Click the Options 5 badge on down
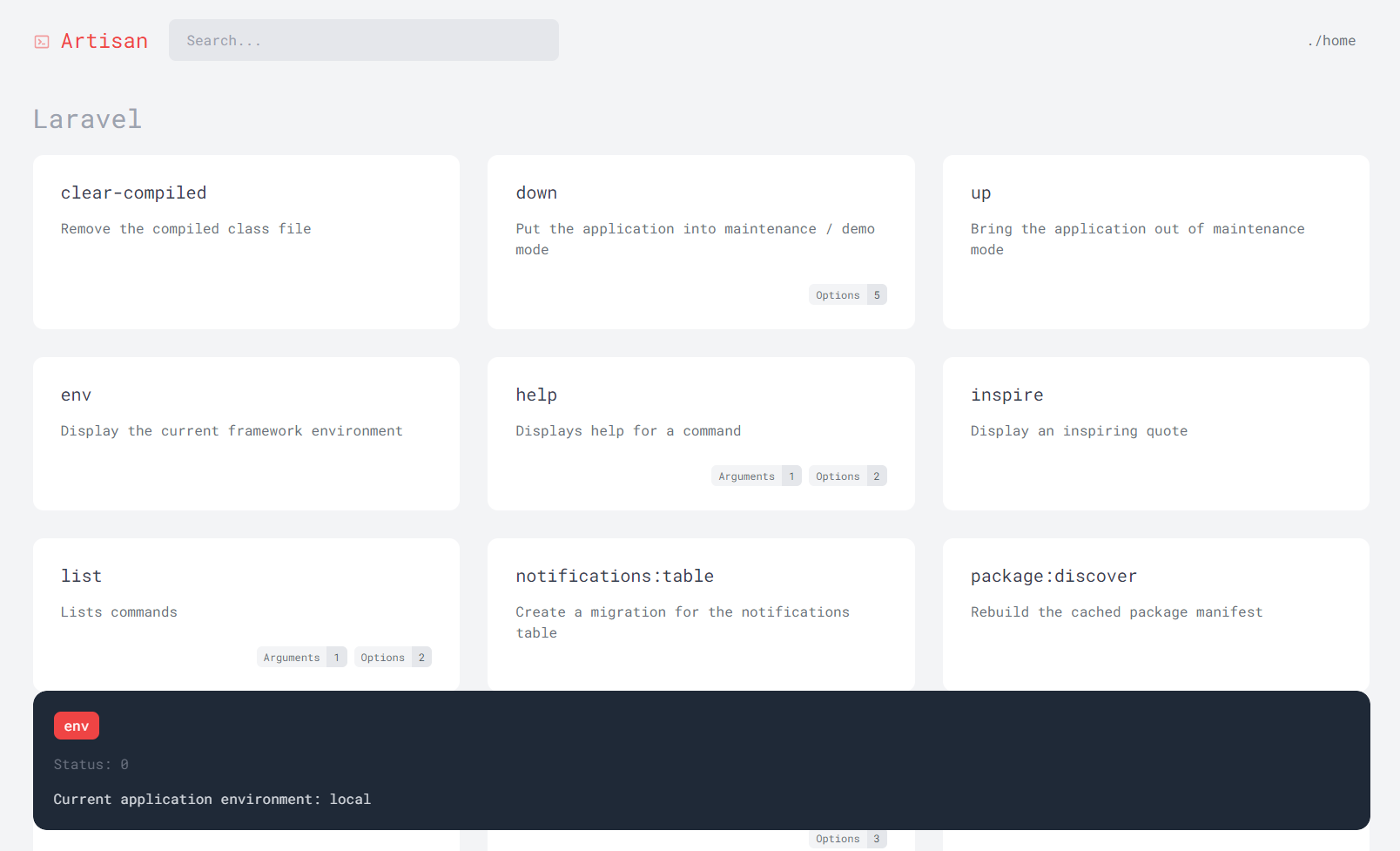The height and width of the screenshot is (851, 1400). pos(848,295)
